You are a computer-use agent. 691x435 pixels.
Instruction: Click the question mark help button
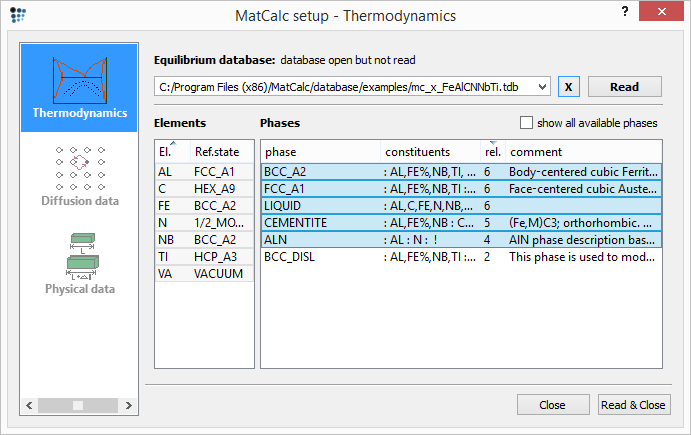pos(625,11)
